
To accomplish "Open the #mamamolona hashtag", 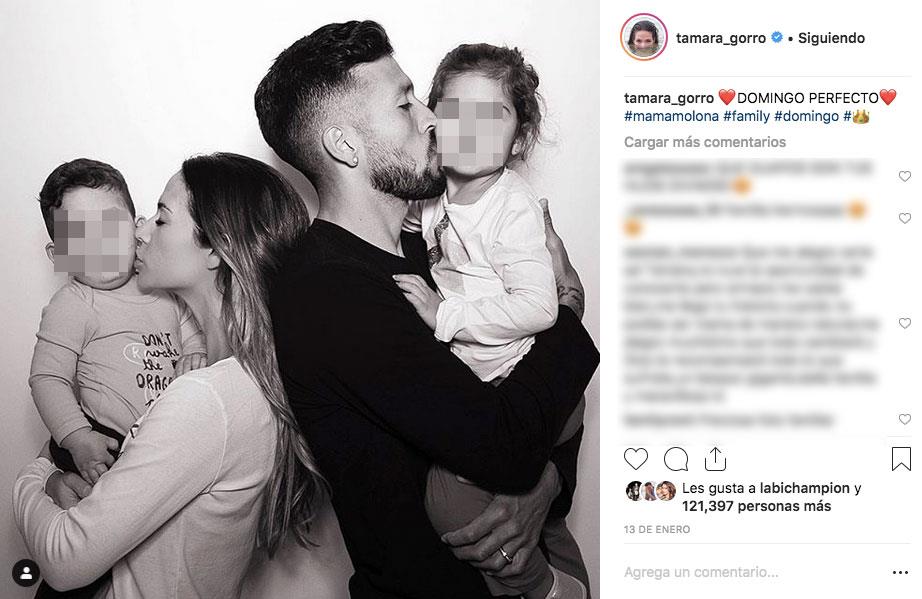I will (671, 116).
